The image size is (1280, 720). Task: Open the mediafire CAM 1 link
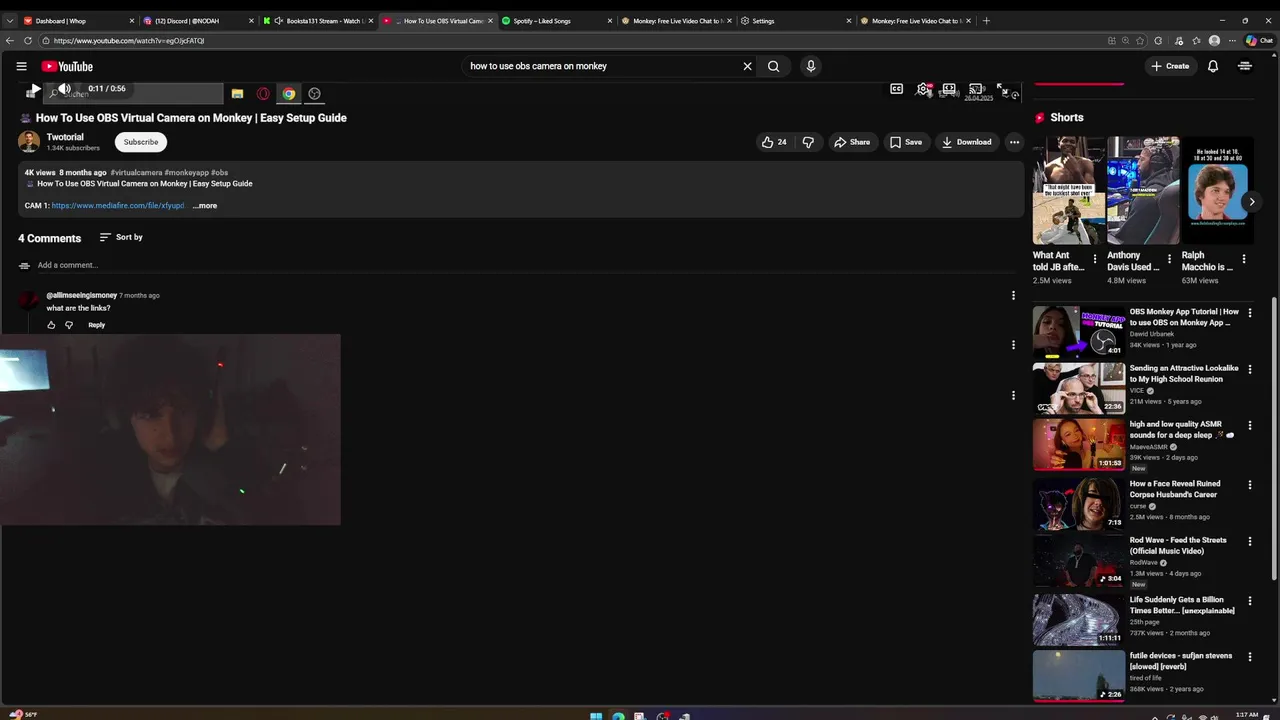[118, 206]
